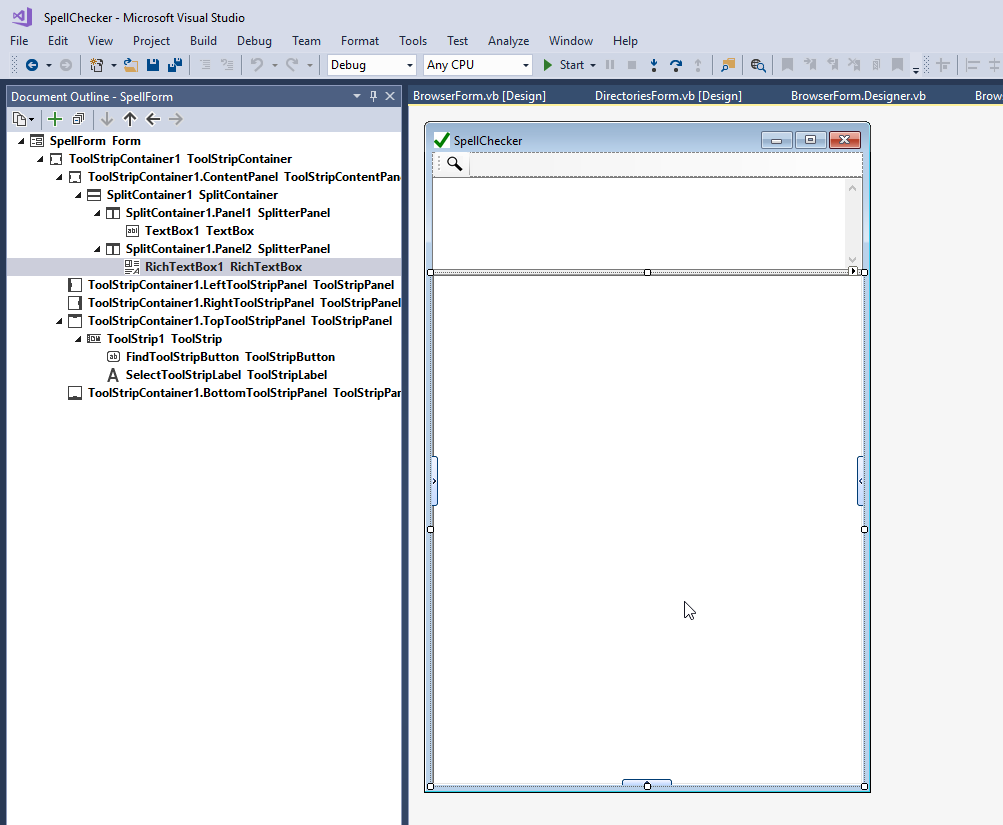Click the TextBox scrollbar up arrow on form
Screen dimensions: 1003x825
852,188
